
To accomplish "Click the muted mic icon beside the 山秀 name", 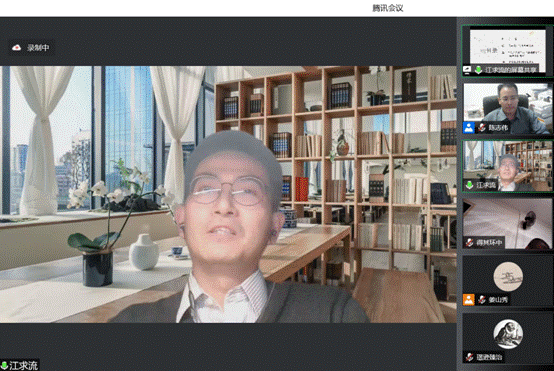I will (x=482, y=300).
